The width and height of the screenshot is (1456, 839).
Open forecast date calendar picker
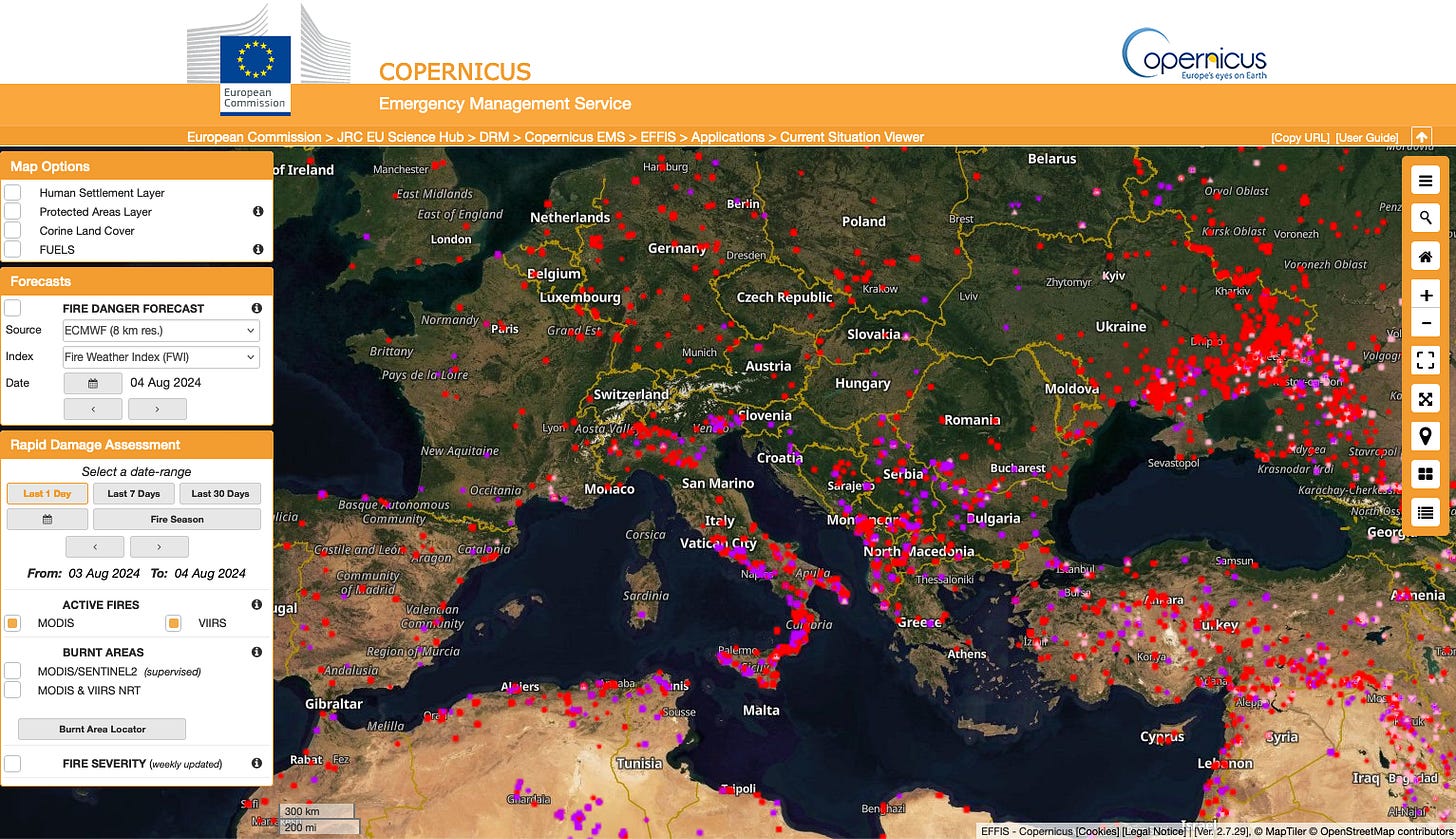tap(93, 383)
